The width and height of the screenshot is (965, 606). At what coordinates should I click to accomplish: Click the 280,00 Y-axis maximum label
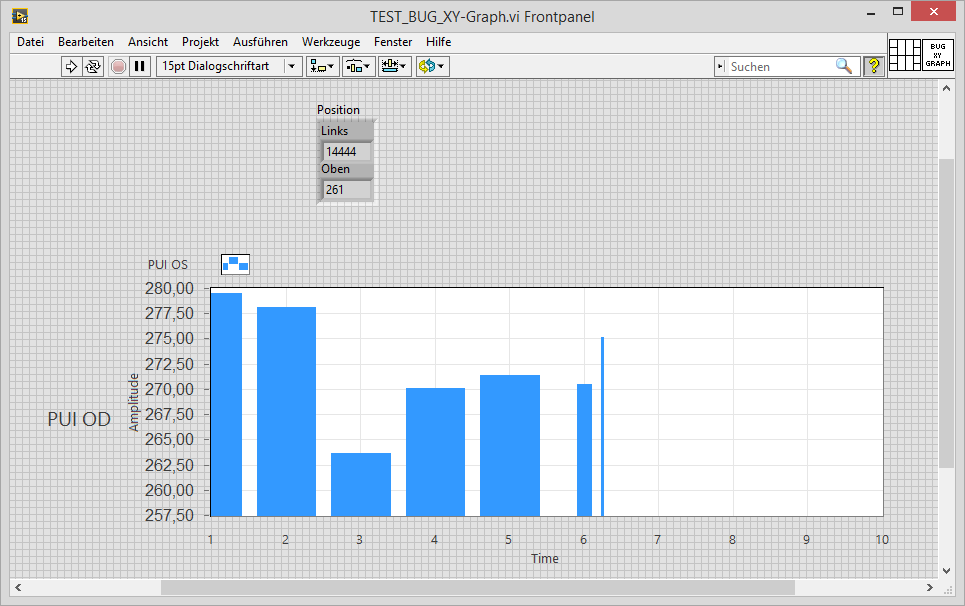coord(169,288)
